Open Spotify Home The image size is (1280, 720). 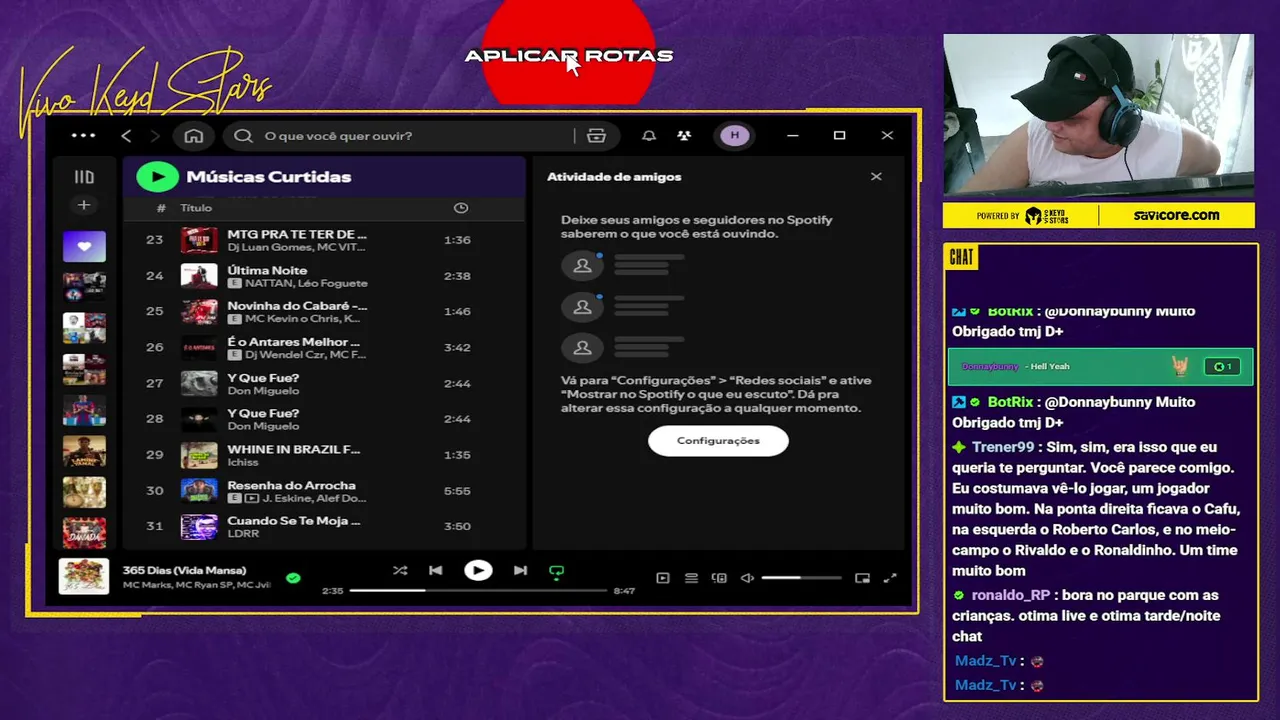coord(194,136)
